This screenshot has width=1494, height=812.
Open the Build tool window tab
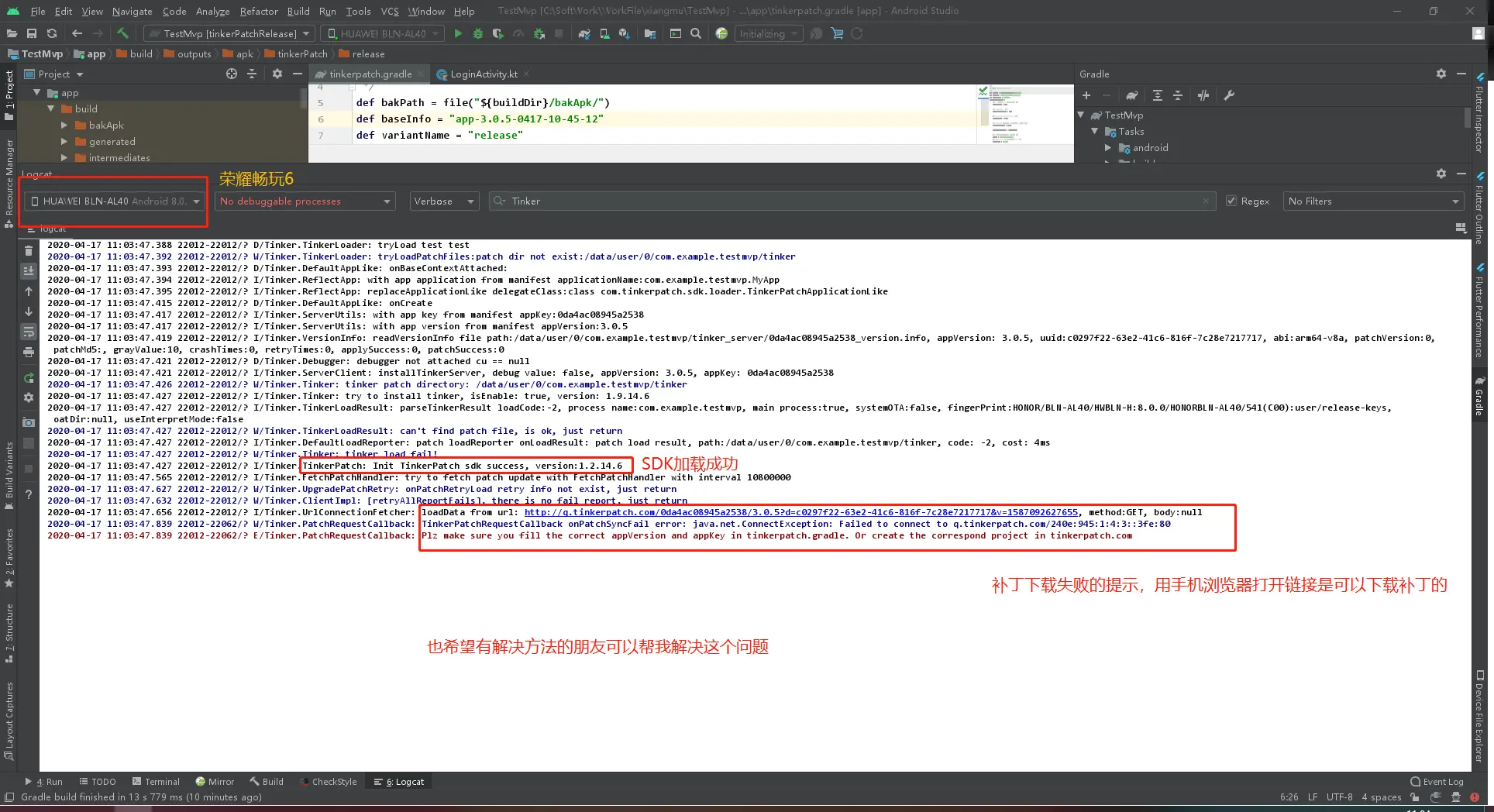click(267, 782)
